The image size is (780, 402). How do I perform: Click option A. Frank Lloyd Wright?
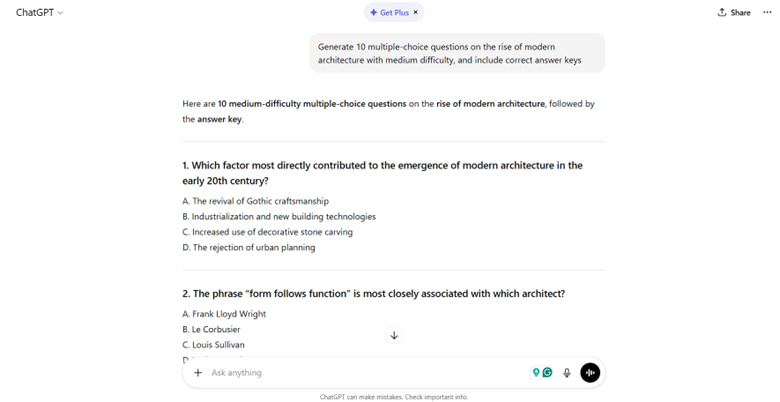(224, 314)
